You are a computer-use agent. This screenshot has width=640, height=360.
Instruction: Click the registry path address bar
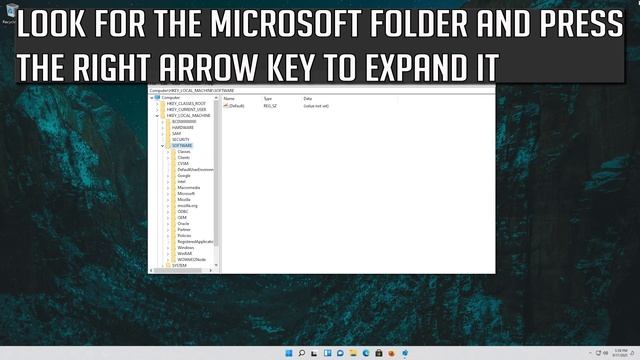[322, 90]
